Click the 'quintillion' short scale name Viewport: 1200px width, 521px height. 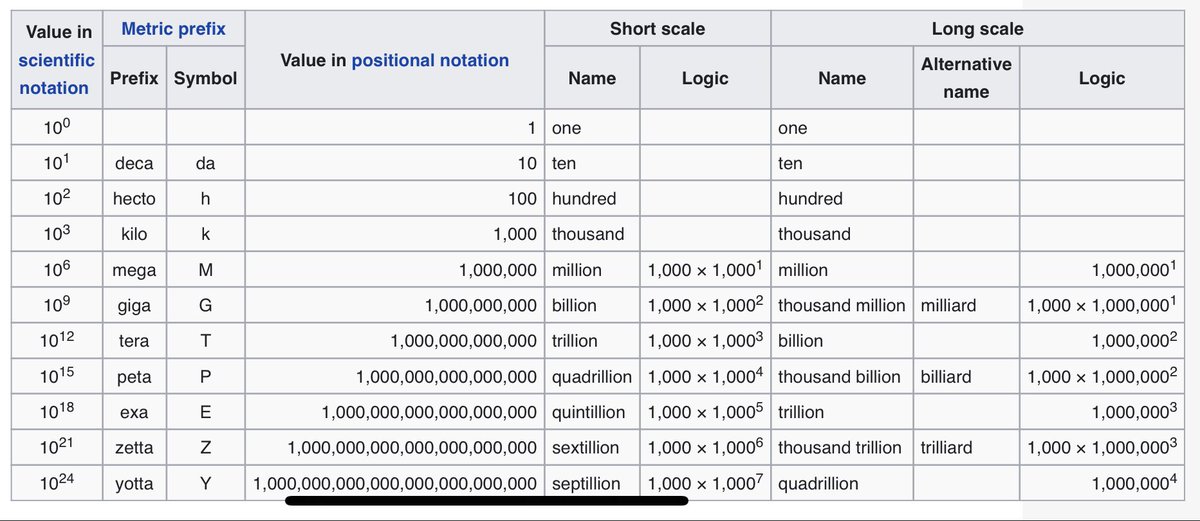[589, 412]
